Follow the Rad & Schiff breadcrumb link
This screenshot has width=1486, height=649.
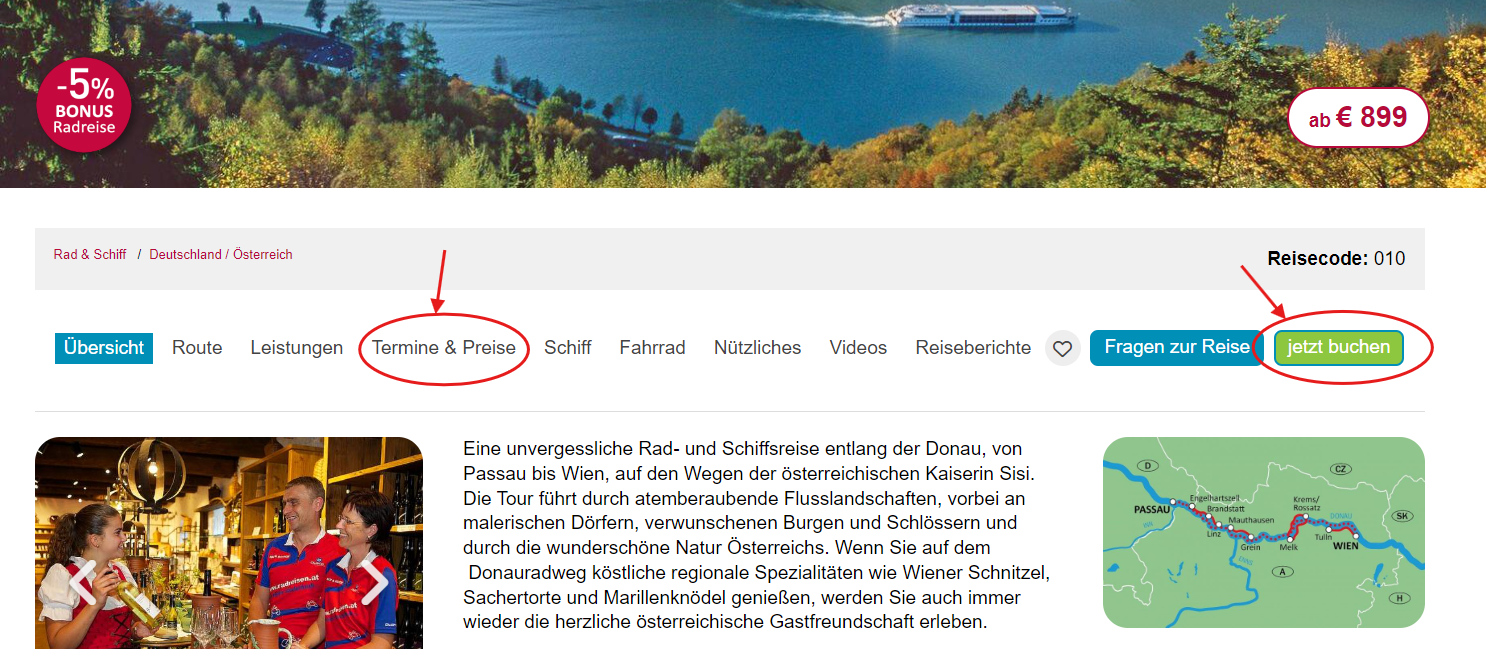90,255
